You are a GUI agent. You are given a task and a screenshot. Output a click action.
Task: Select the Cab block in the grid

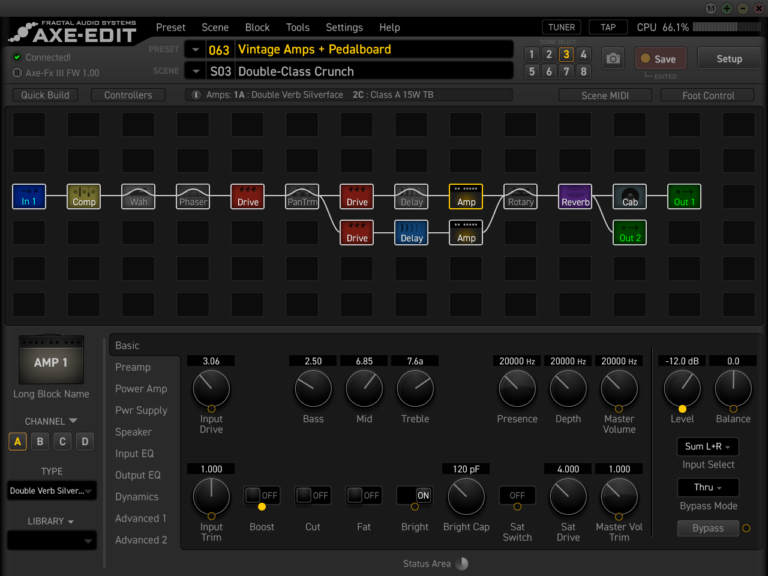click(629, 196)
